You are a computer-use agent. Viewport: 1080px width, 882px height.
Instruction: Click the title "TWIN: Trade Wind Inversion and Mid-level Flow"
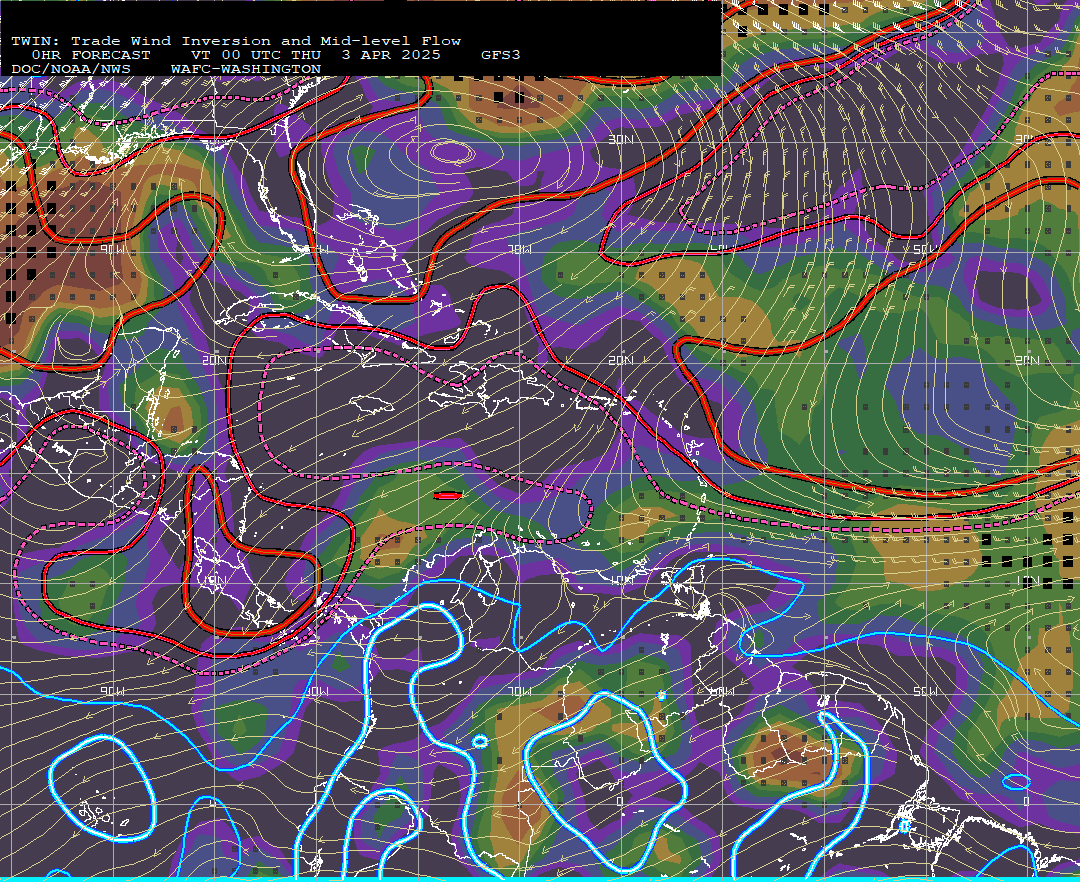[x=236, y=41]
